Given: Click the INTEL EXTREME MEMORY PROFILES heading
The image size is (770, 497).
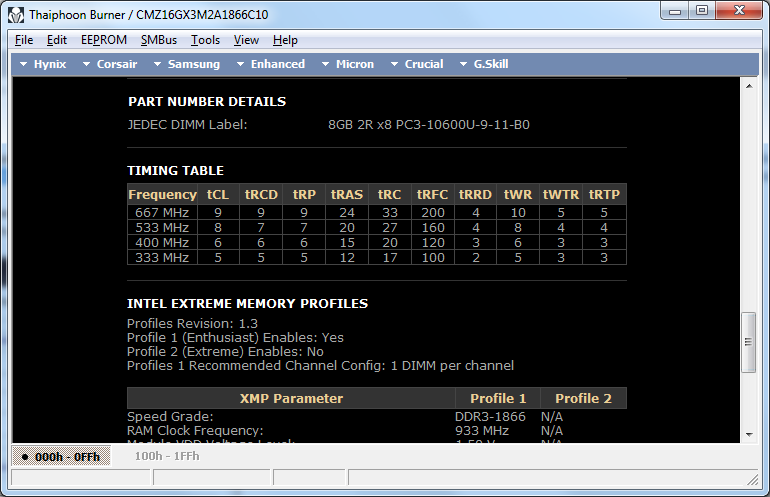Looking at the screenshot, I should [248, 304].
